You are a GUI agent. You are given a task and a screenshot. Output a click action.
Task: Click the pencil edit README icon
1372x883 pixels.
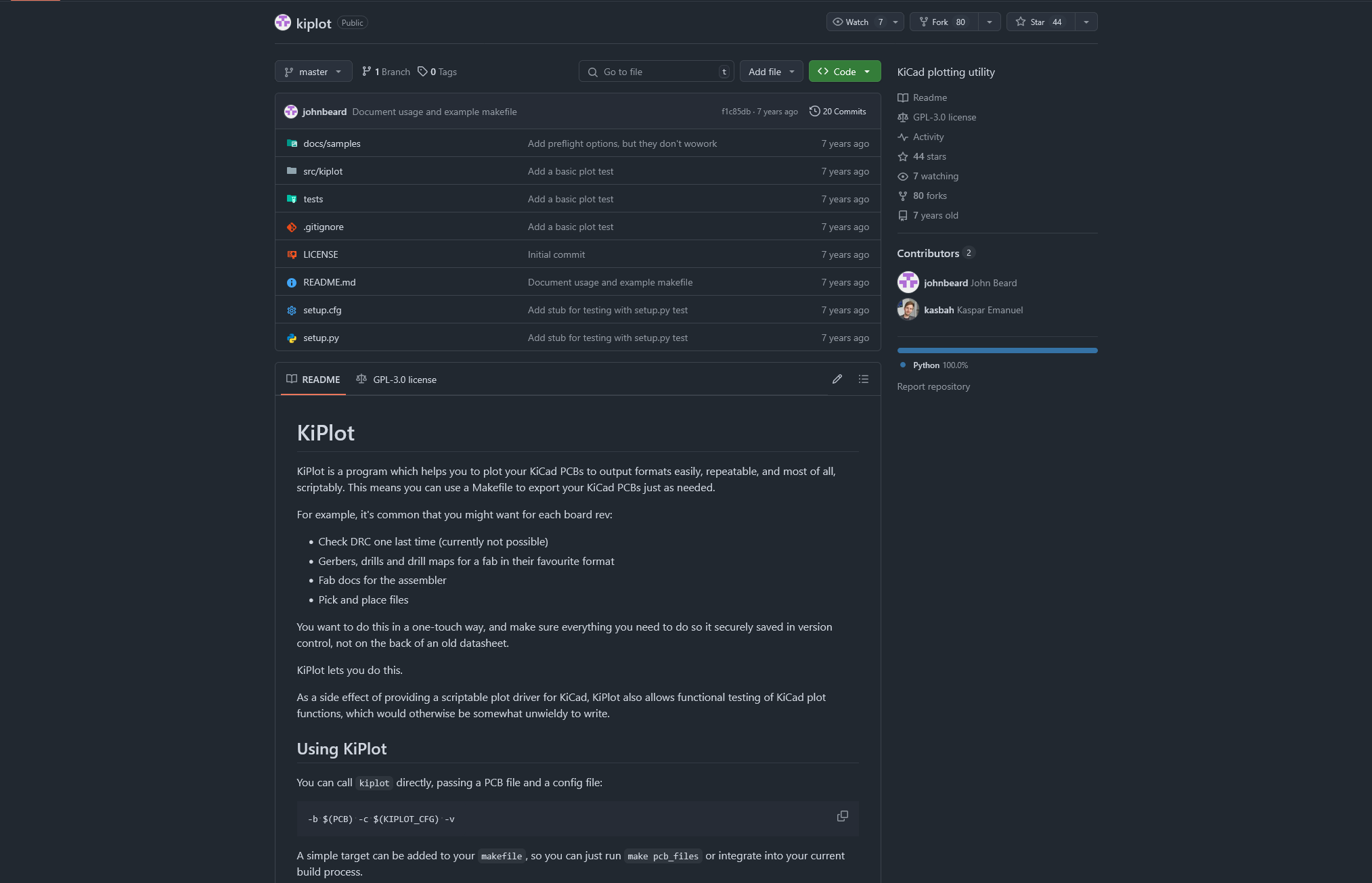(x=837, y=379)
